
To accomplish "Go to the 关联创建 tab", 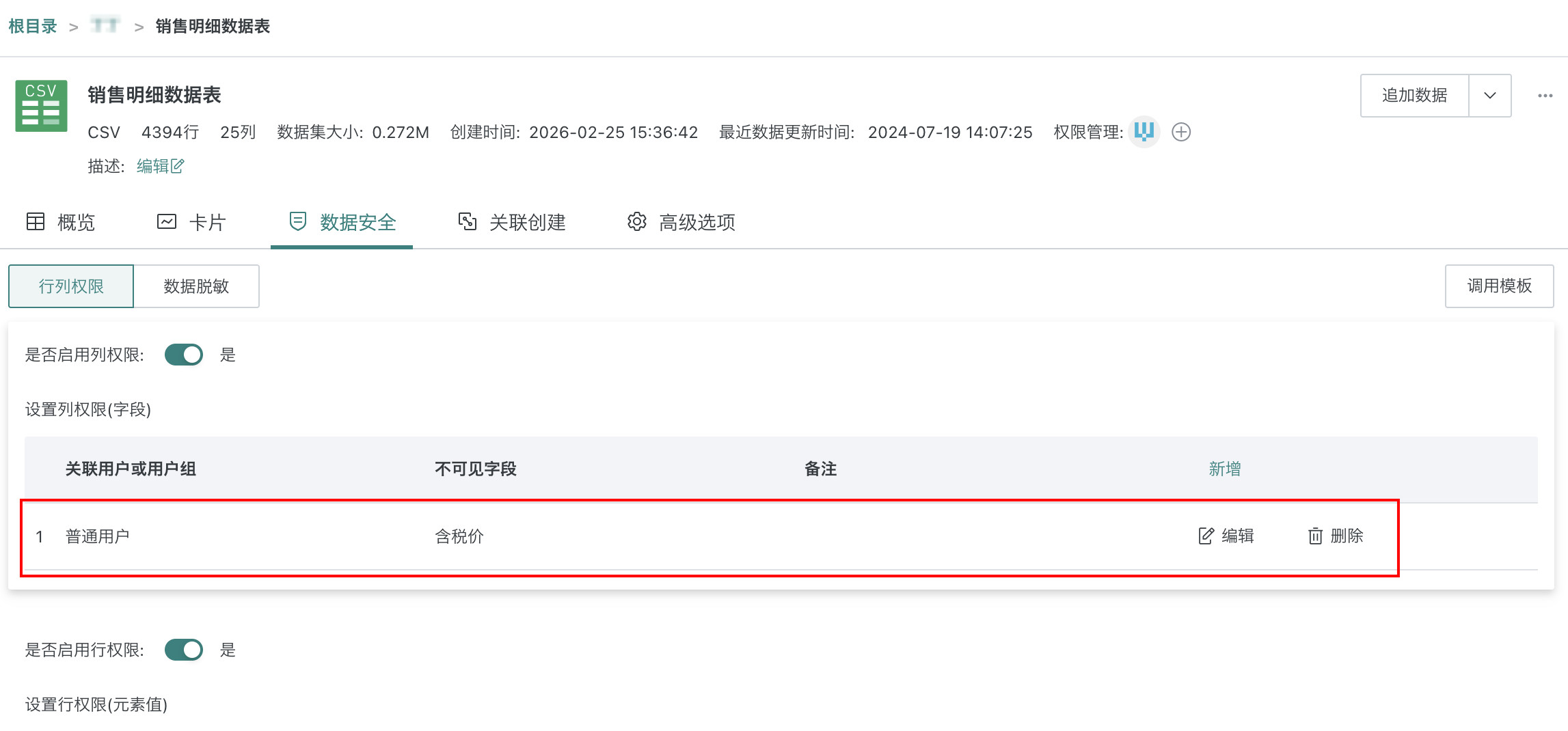I will coord(512,222).
